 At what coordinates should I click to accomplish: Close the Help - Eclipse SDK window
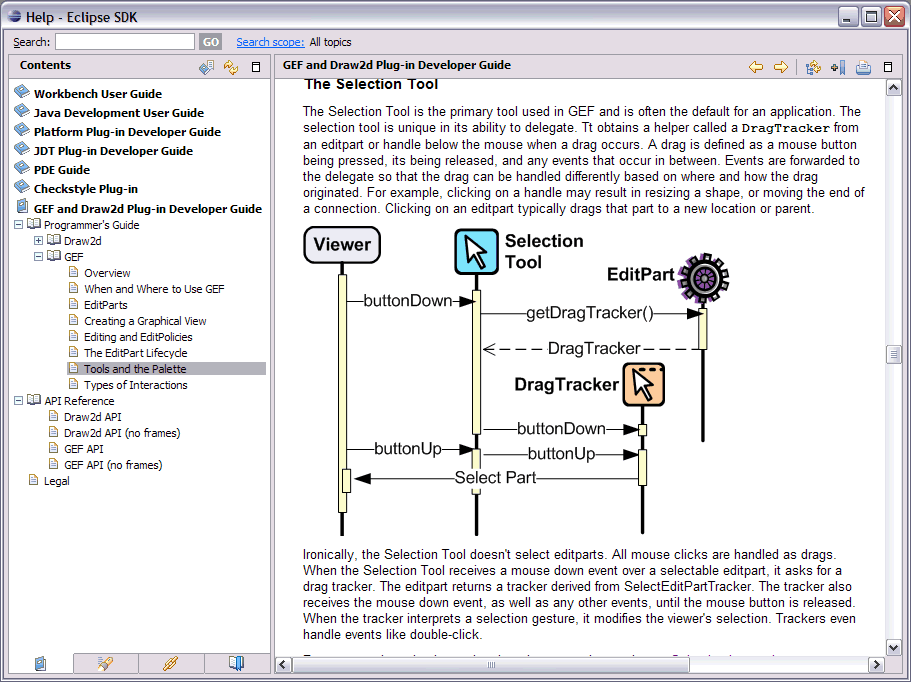tap(894, 17)
